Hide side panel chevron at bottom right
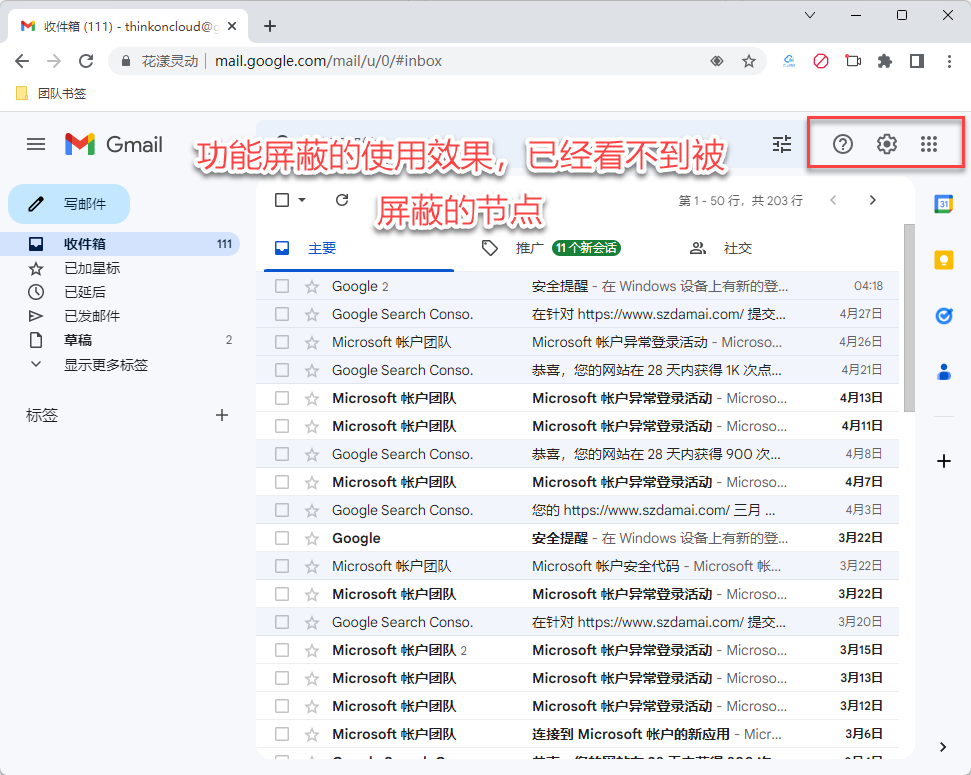Viewport: 971px width, 775px height. coord(943,747)
